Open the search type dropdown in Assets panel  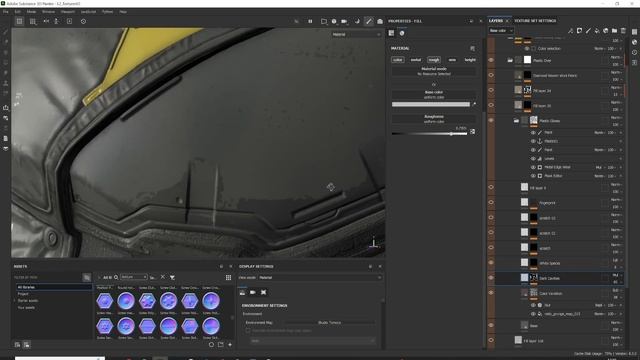click(133, 277)
